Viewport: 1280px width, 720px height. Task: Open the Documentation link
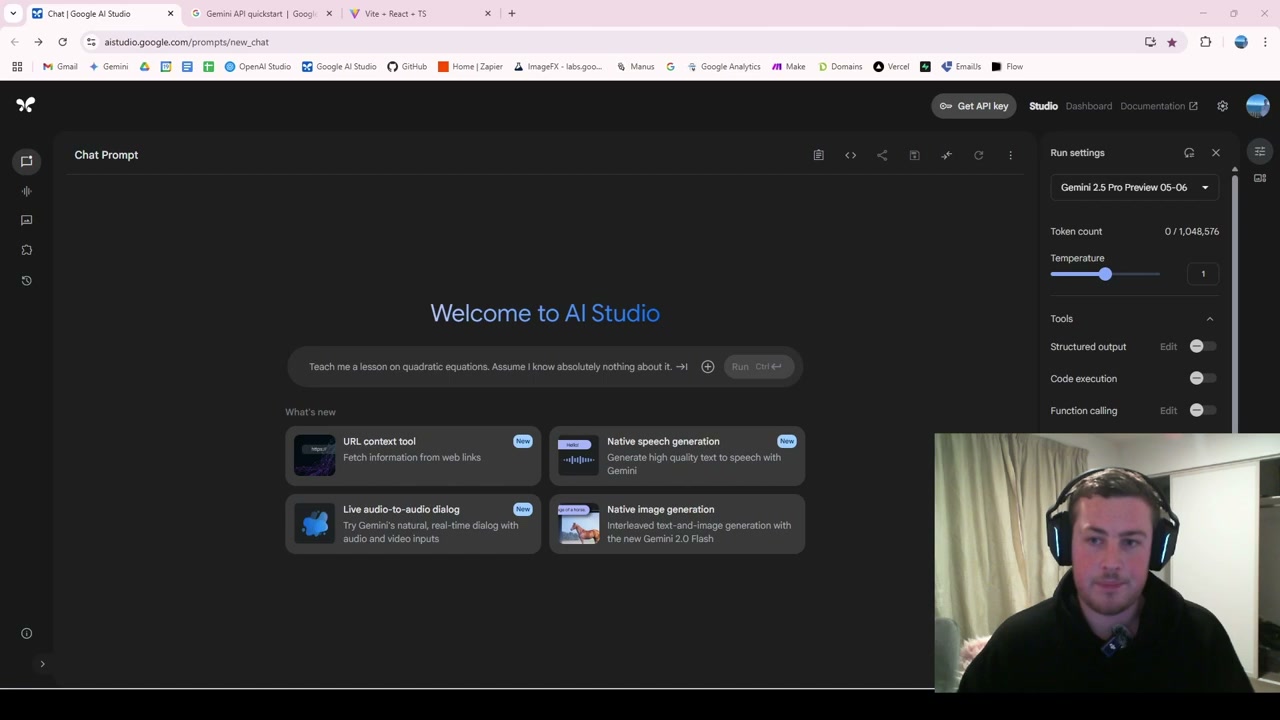(x=1158, y=106)
